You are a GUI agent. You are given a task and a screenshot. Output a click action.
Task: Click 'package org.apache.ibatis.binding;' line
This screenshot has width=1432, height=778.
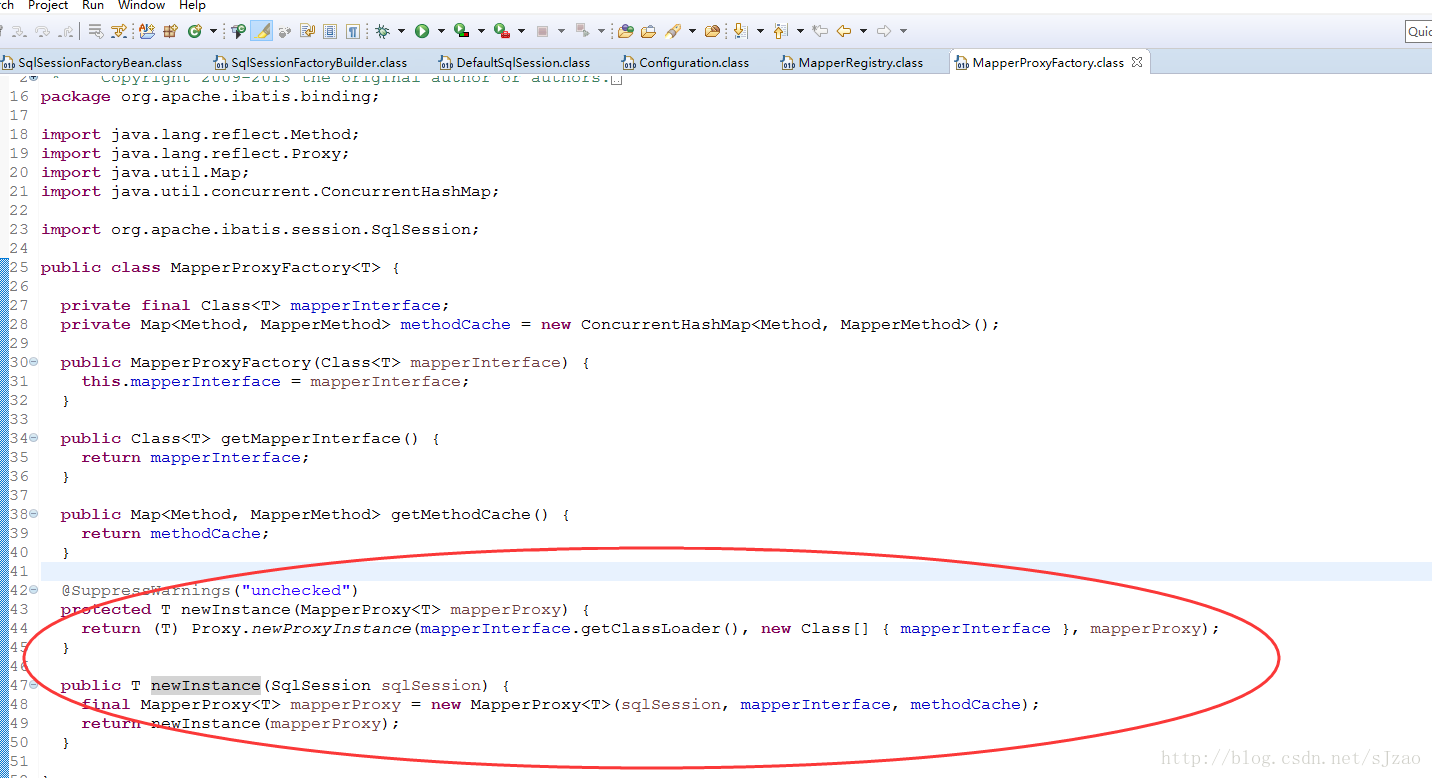[x=210, y=97]
